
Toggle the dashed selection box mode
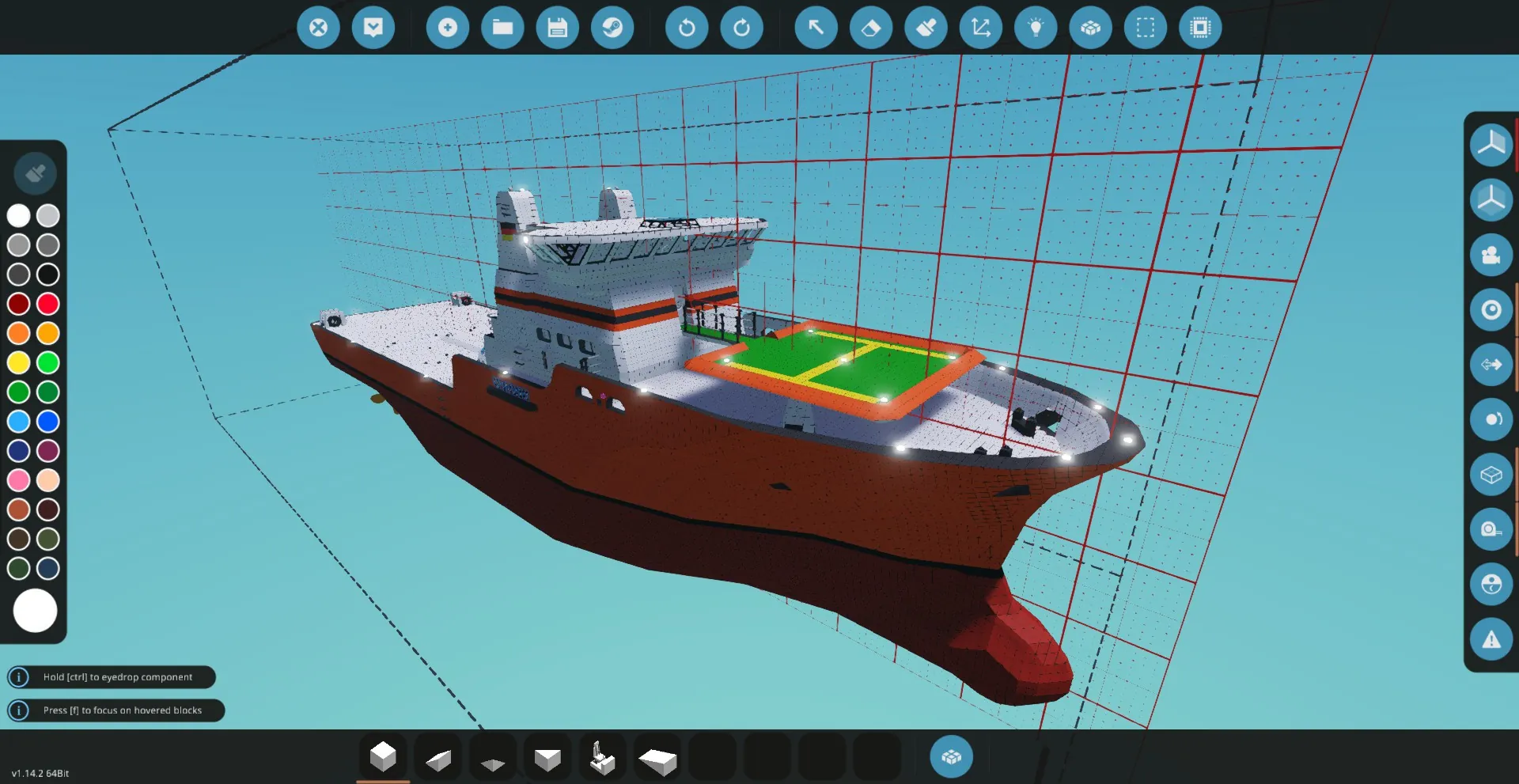tap(1145, 28)
